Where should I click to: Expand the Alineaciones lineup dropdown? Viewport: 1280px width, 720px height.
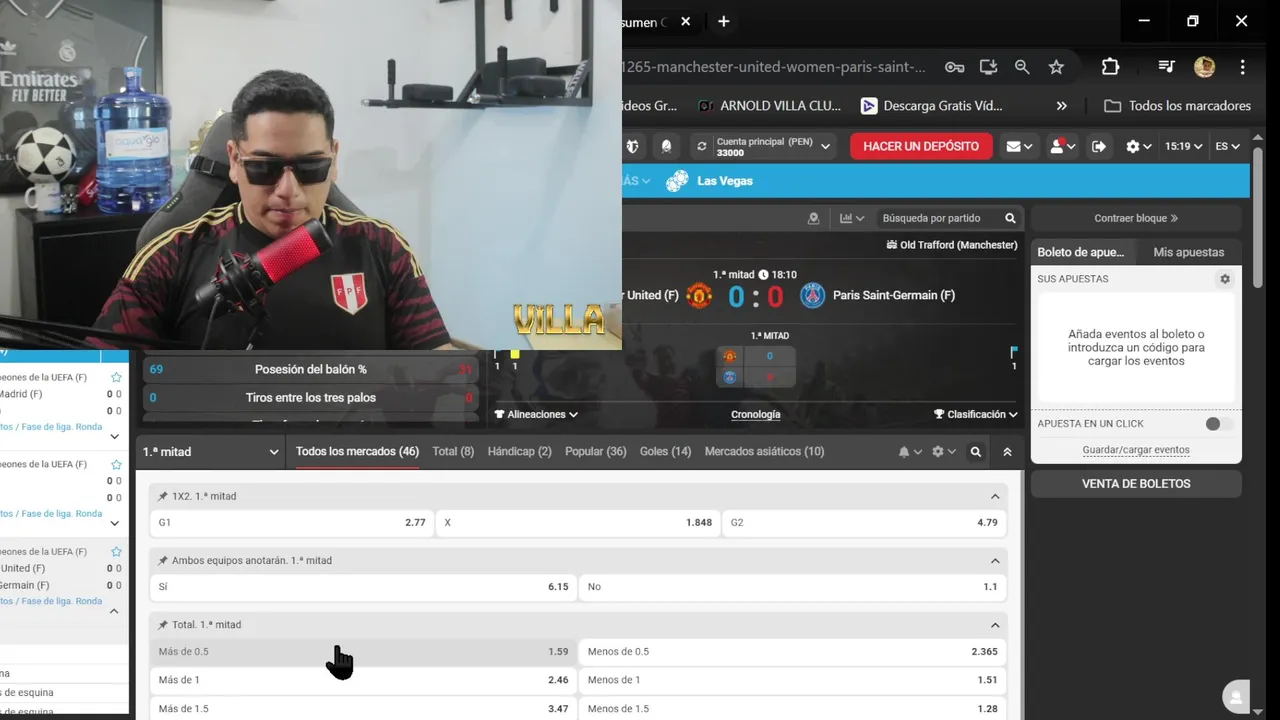[536, 414]
